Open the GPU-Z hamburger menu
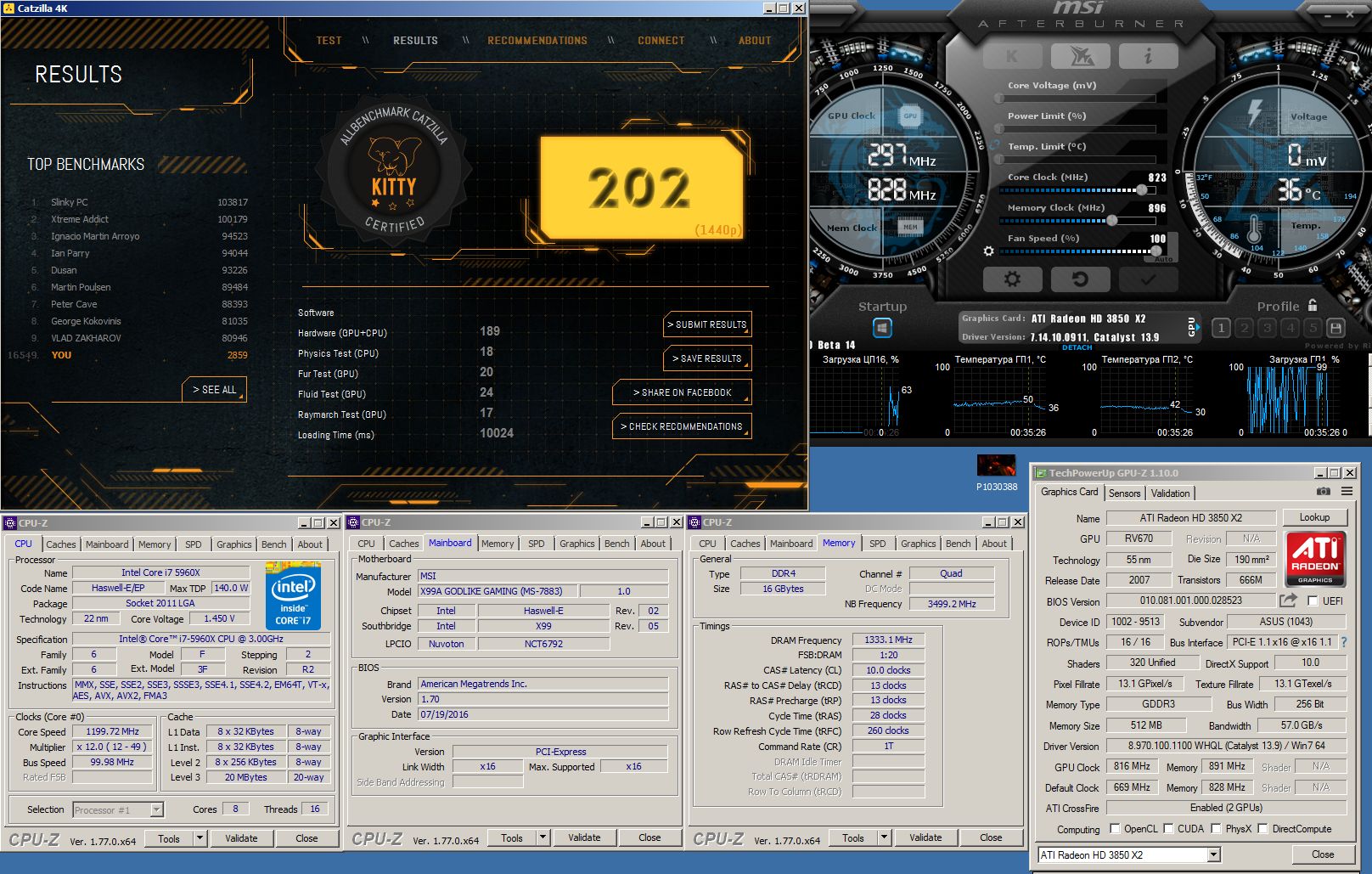 1347,492
